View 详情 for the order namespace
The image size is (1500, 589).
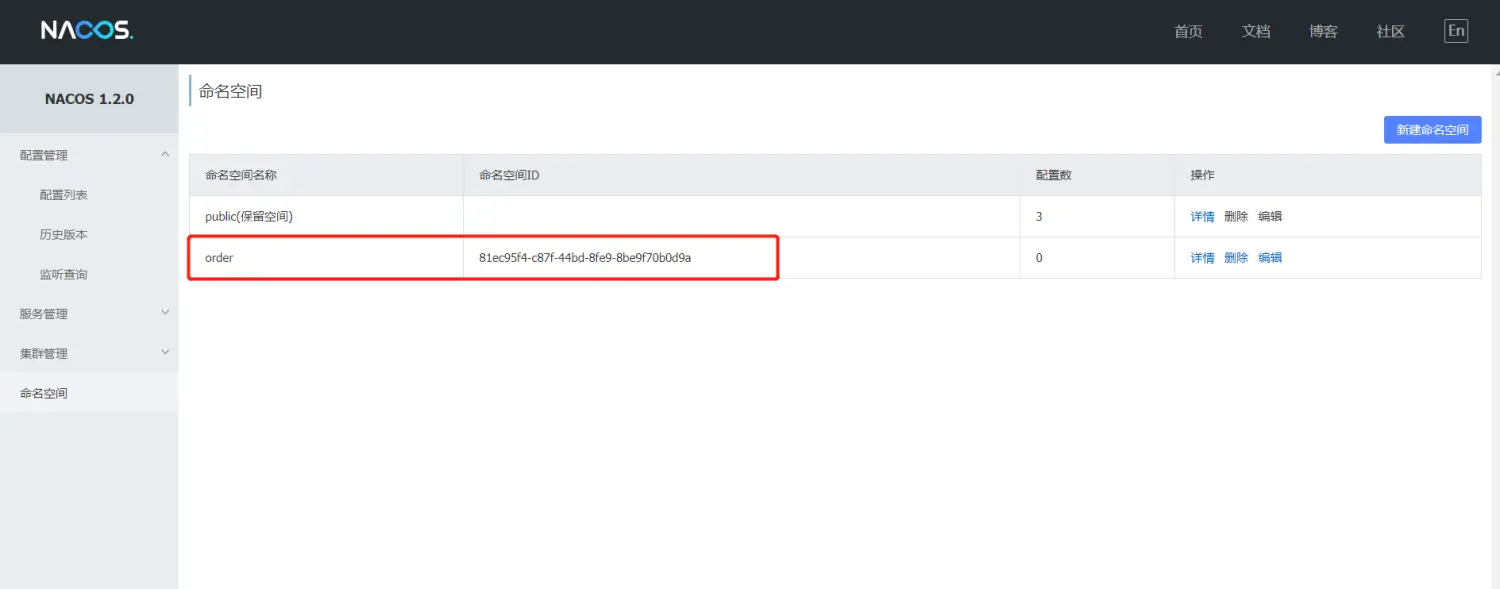[1202, 258]
